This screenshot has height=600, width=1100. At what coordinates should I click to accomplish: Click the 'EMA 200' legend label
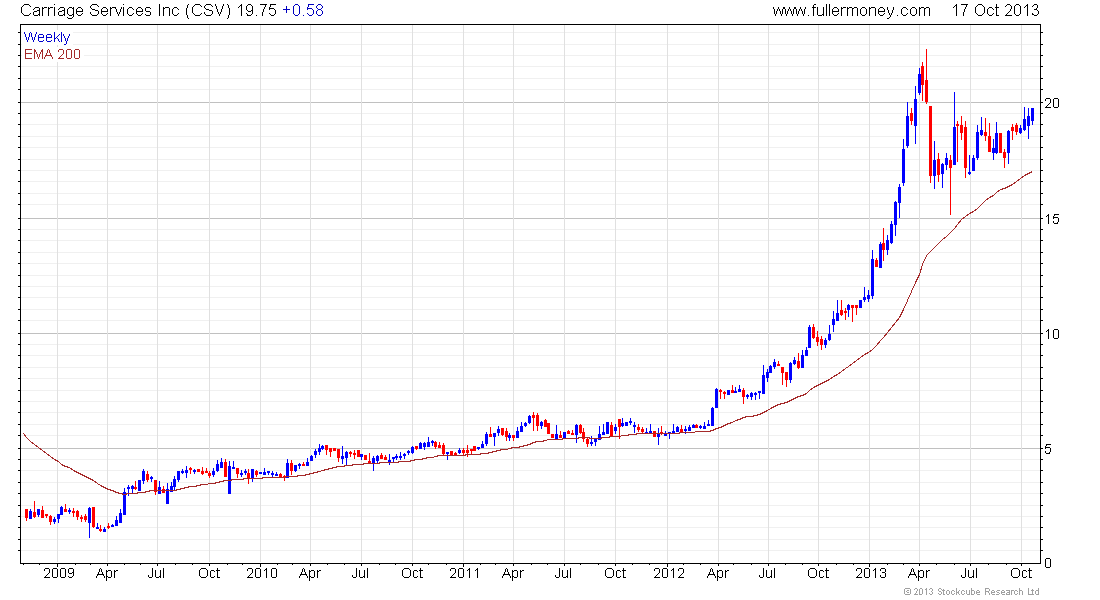click(52, 55)
